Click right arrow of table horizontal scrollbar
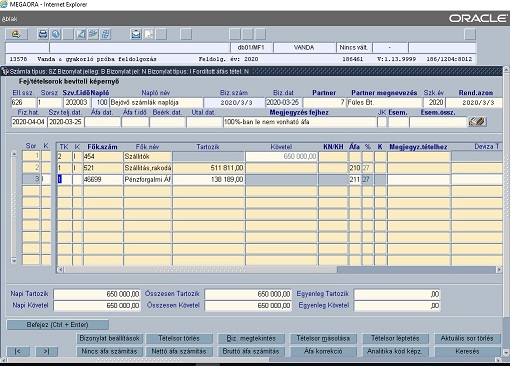510x366 pixels. pyautogui.click(x=499, y=269)
